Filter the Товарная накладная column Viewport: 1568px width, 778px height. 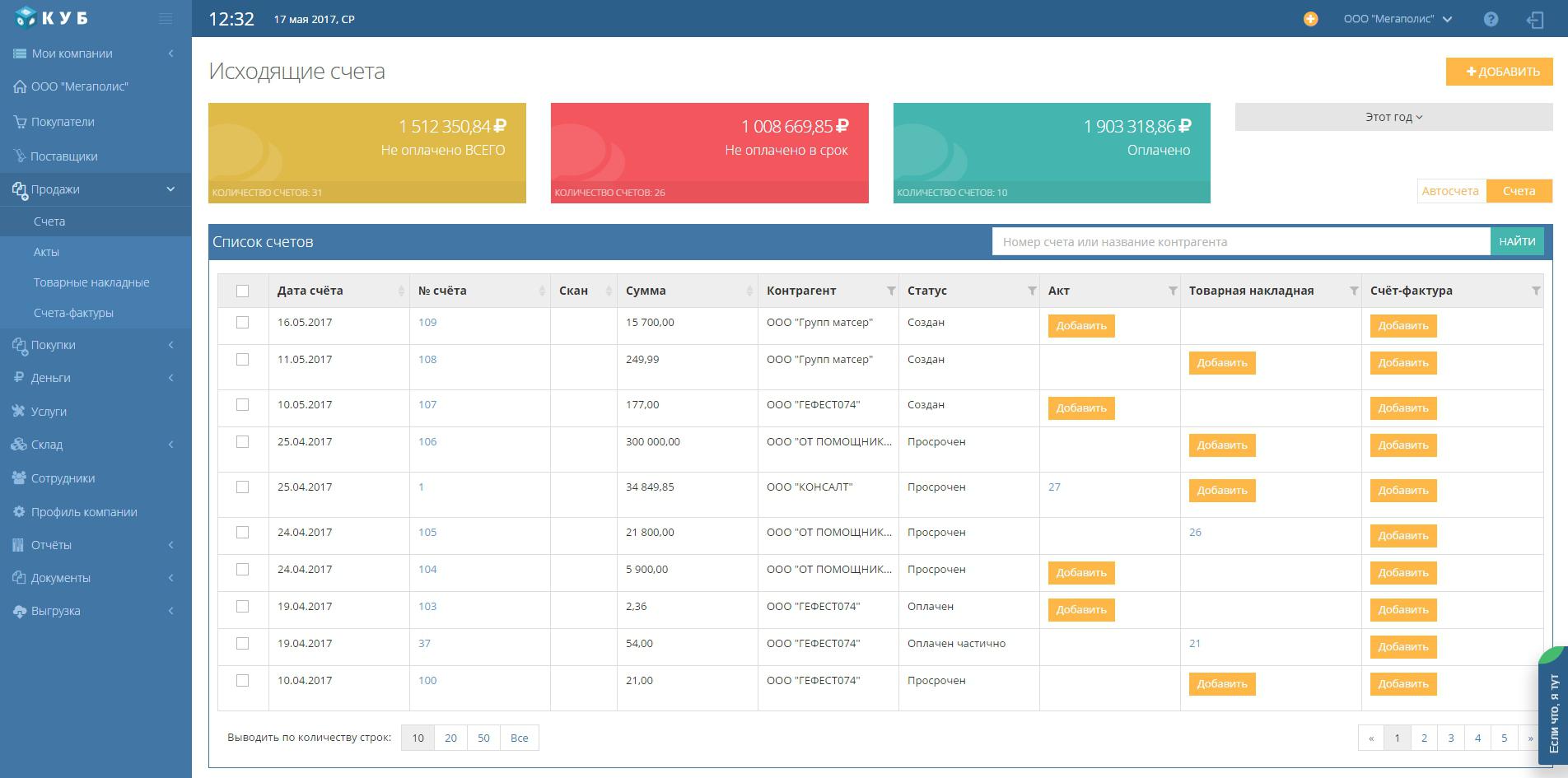1354,291
